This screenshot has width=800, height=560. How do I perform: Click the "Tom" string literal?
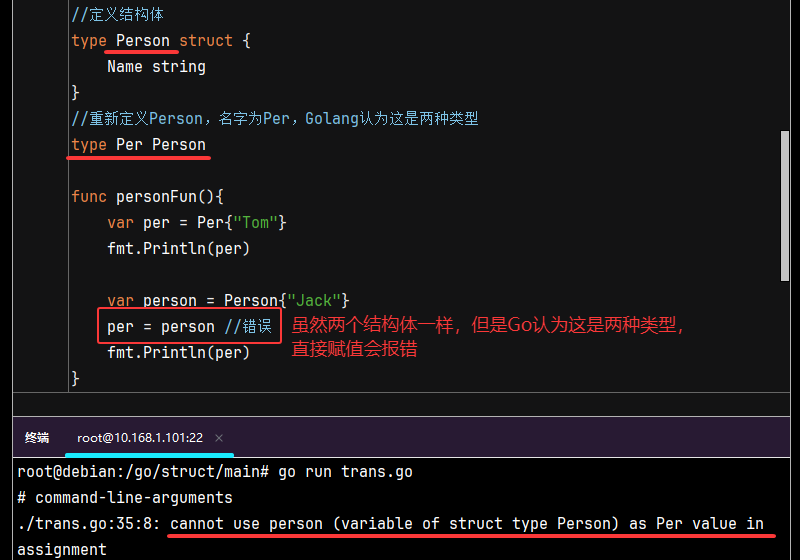pyautogui.click(x=259, y=222)
